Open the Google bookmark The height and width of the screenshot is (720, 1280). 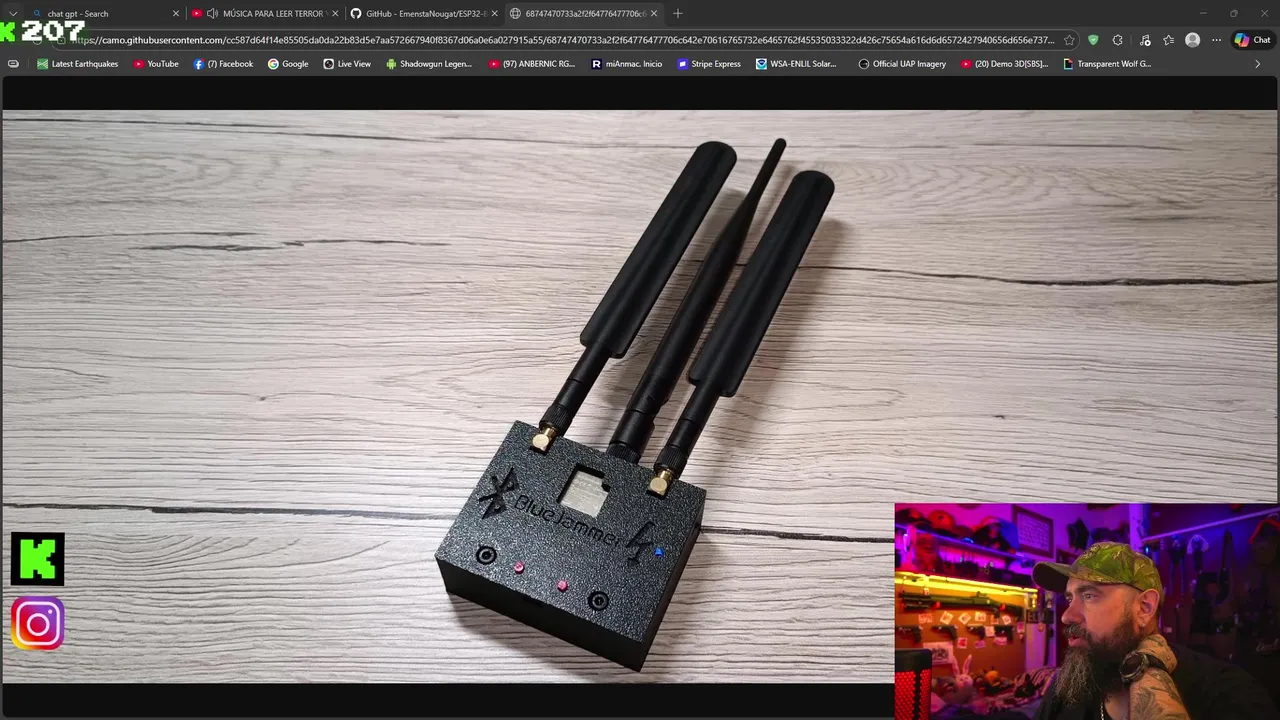coord(288,64)
